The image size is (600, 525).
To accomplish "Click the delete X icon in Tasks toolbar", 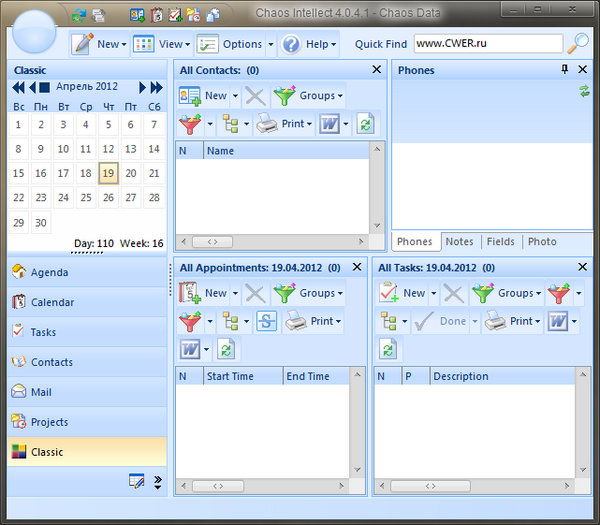I will click(x=454, y=293).
